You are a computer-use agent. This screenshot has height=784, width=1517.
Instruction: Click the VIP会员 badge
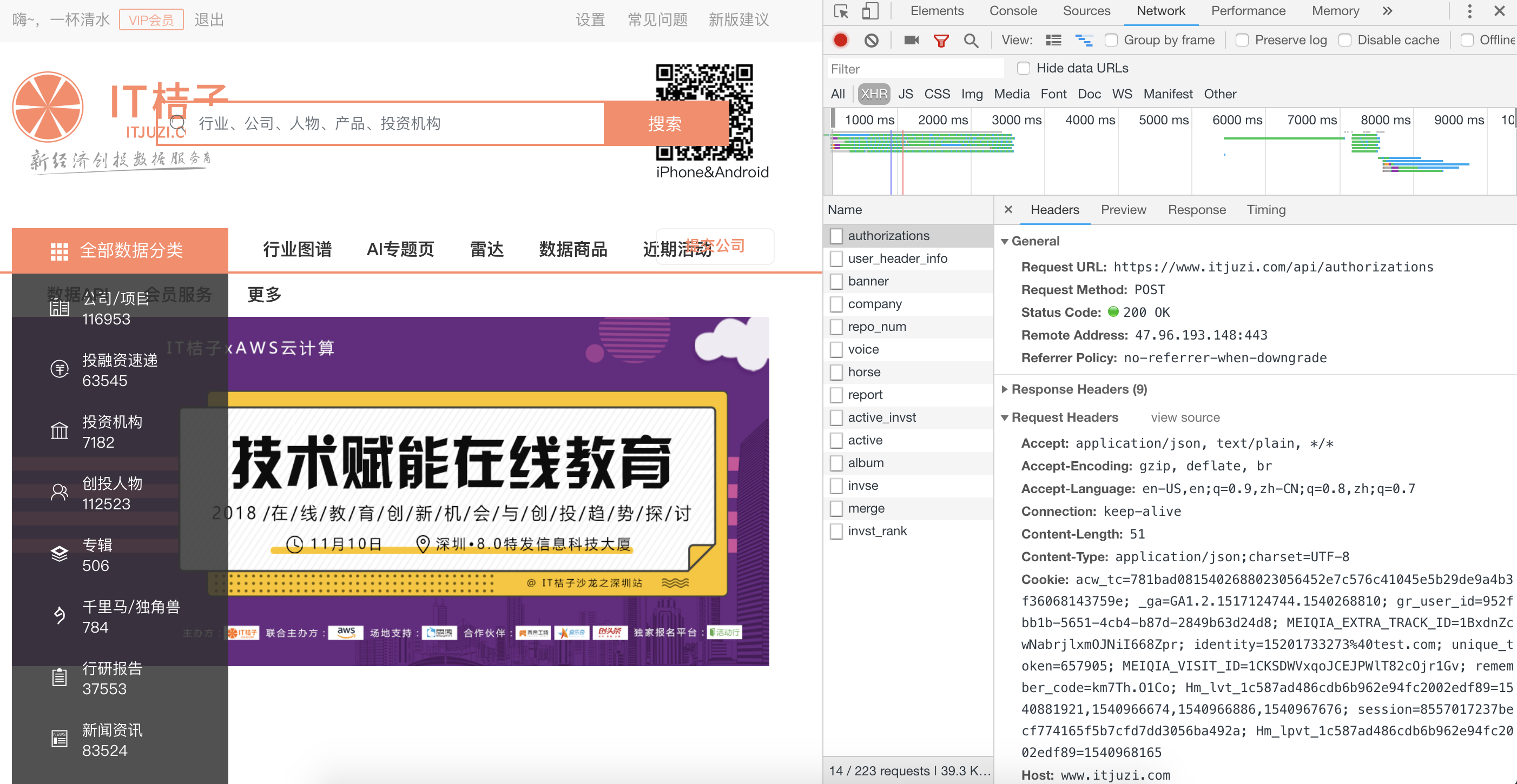(x=151, y=20)
